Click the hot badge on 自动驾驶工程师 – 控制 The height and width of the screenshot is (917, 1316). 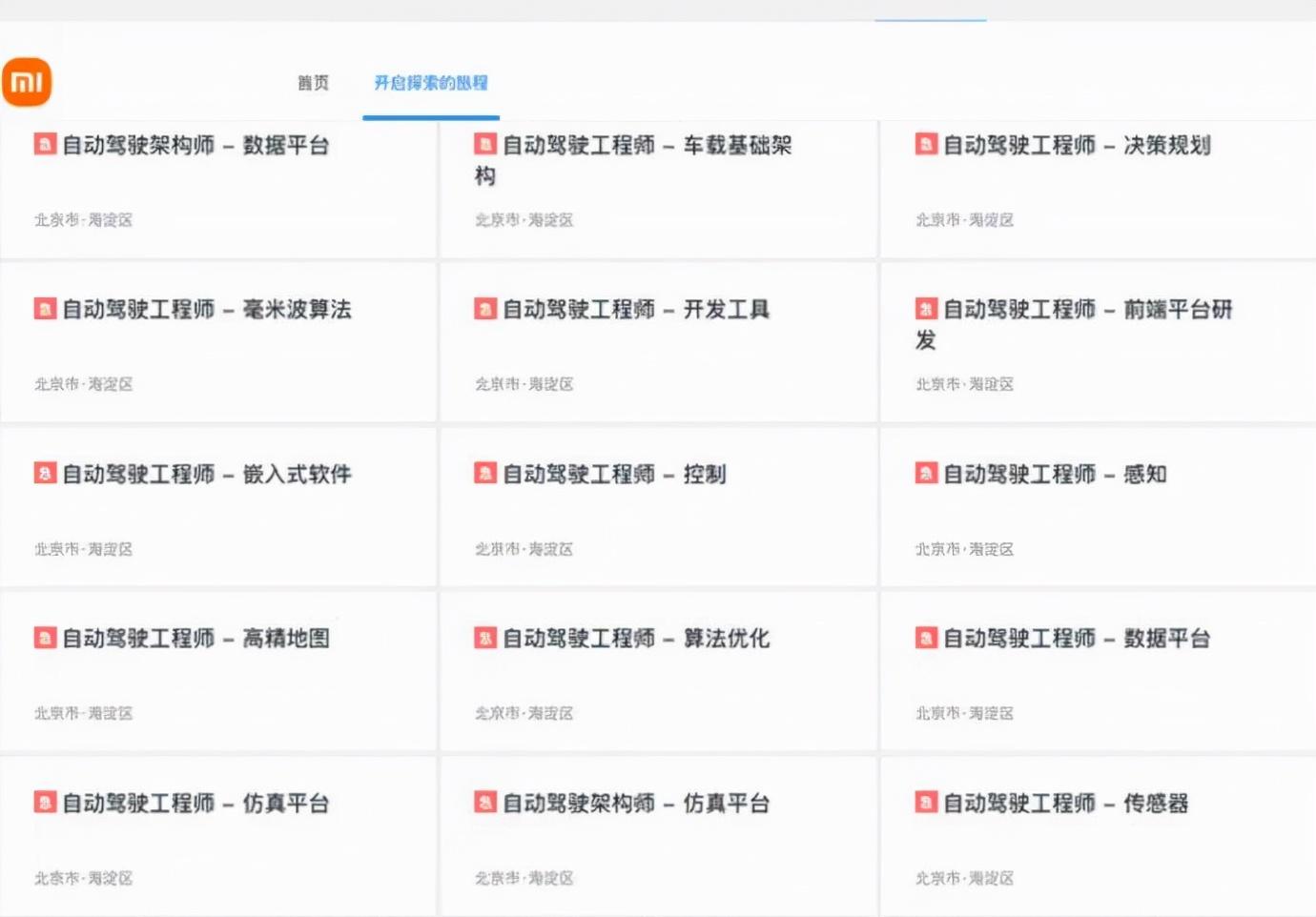tap(484, 473)
